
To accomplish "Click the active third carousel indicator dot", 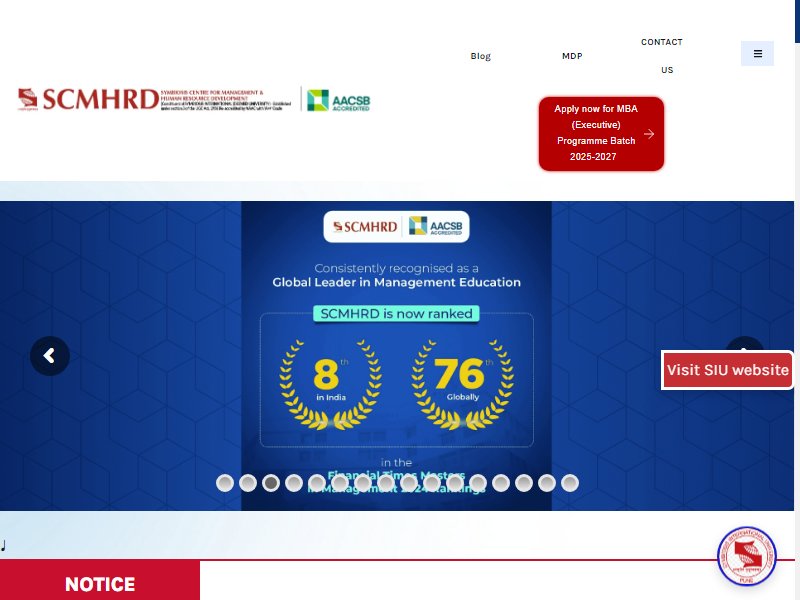I will (x=271, y=483).
